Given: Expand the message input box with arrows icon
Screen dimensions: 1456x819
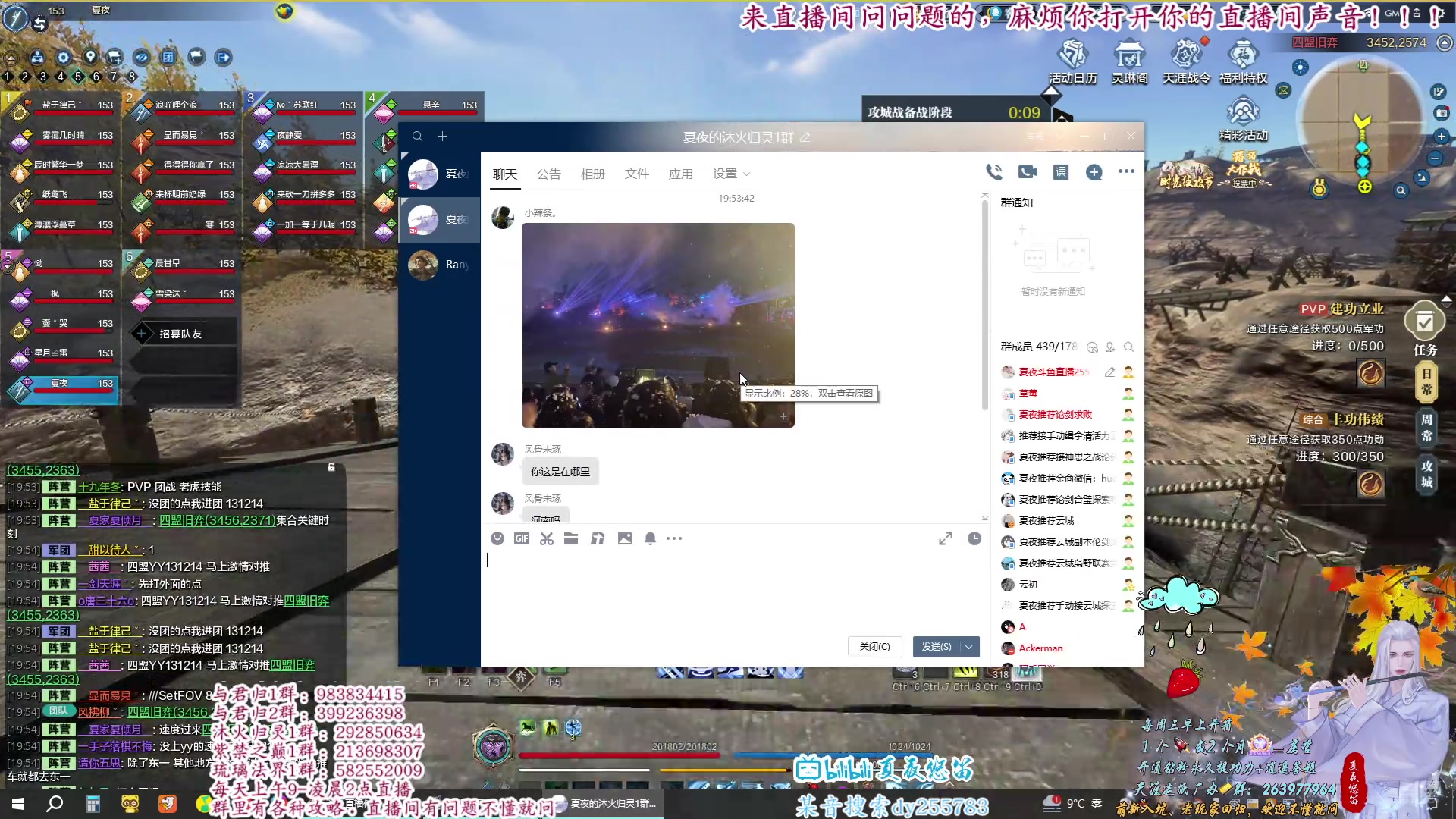Looking at the screenshot, I should click(x=945, y=538).
